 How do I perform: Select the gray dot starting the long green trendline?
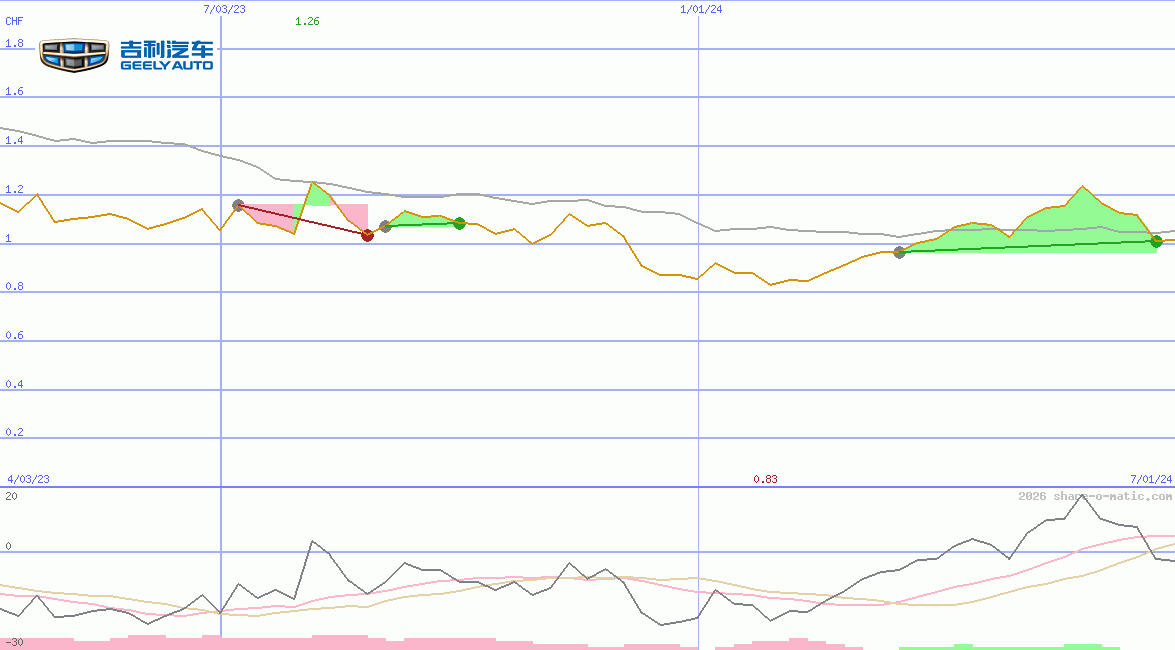pos(898,253)
